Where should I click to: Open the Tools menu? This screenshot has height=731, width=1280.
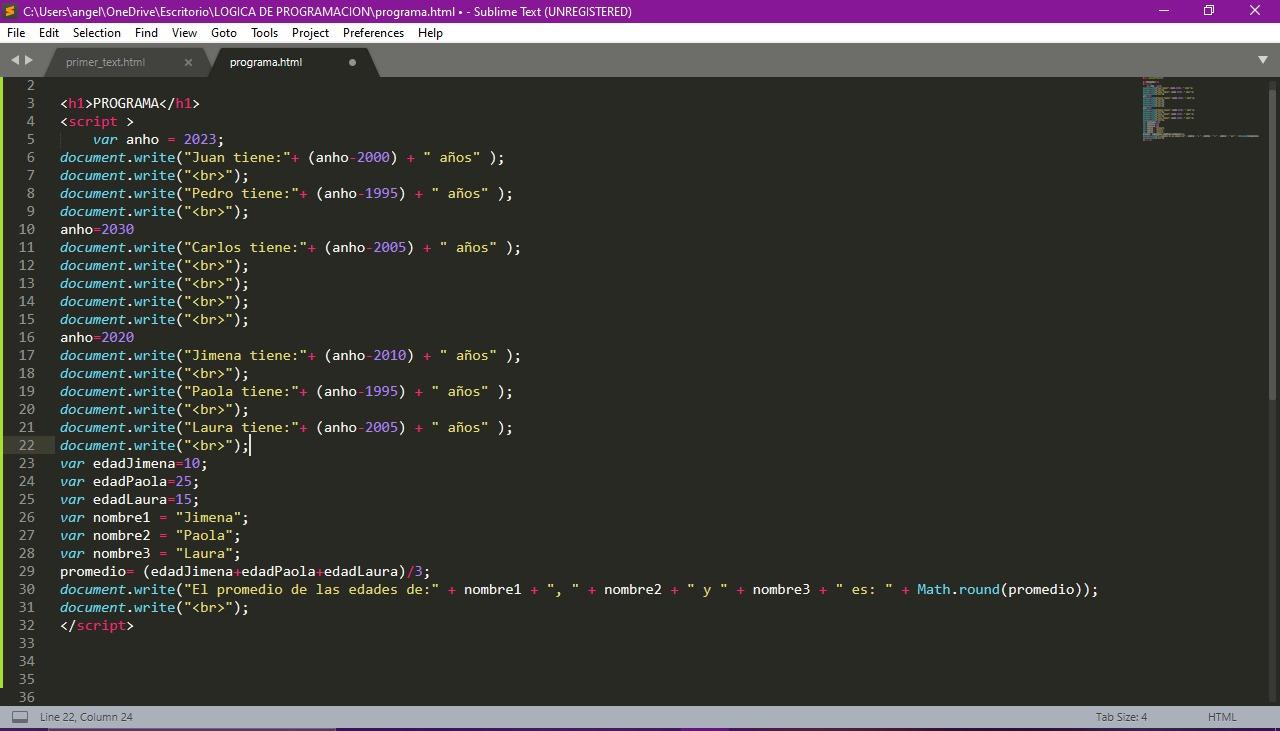coord(264,33)
